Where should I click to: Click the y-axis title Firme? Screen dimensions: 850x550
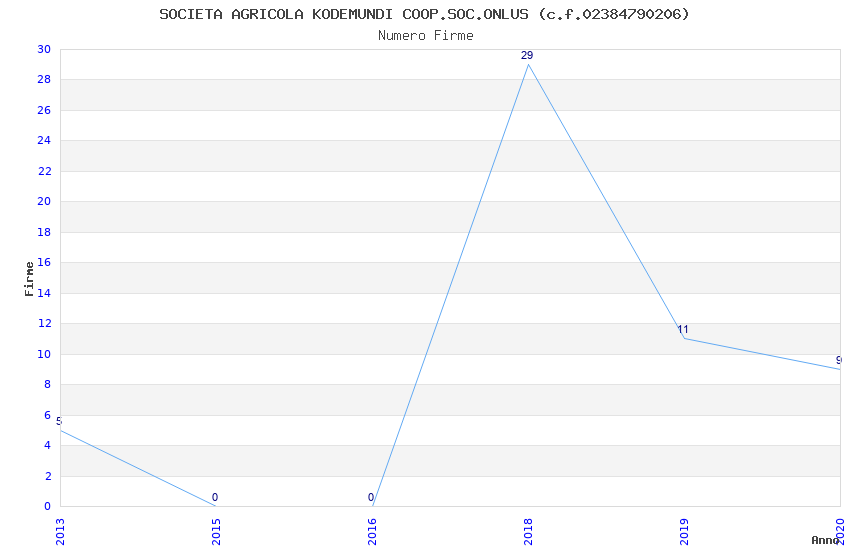coord(29,279)
